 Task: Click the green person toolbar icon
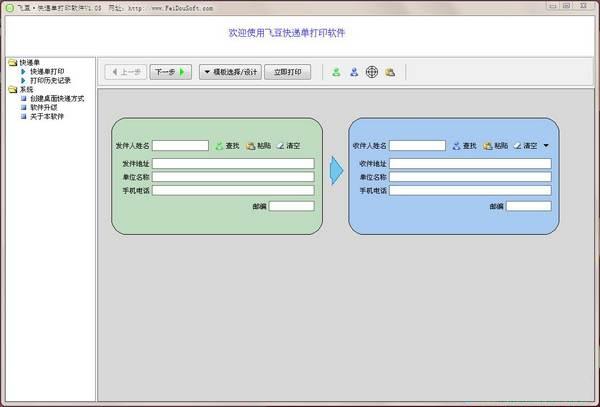336,72
